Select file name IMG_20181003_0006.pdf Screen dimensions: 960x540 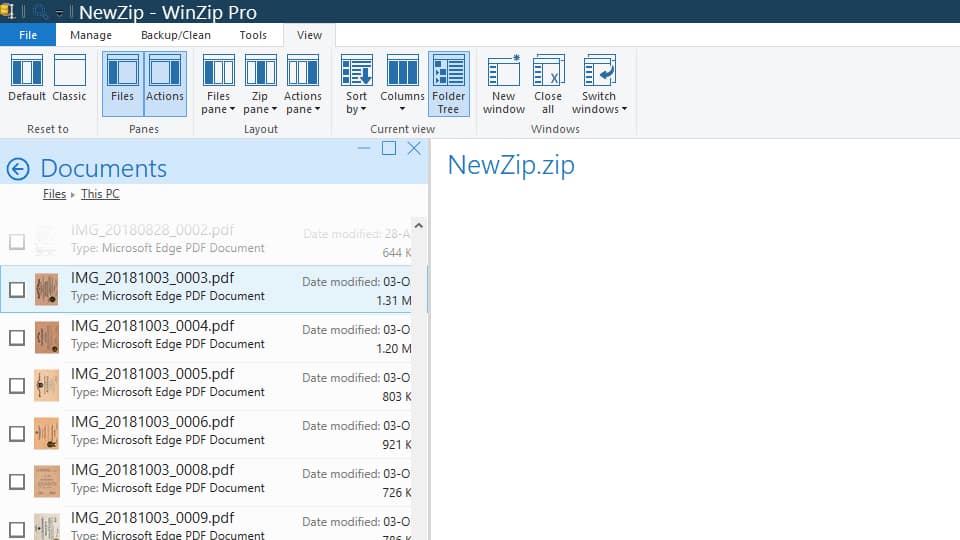pos(152,422)
